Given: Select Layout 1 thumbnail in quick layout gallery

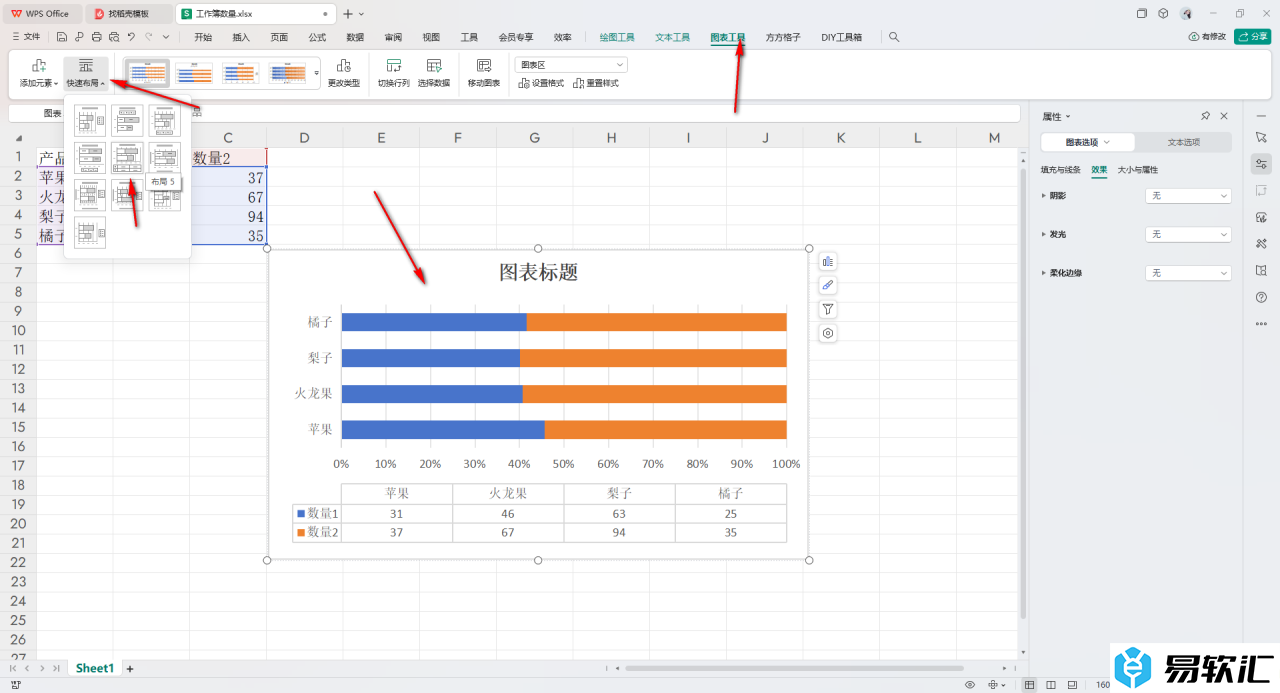Looking at the screenshot, I should click(90, 121).
